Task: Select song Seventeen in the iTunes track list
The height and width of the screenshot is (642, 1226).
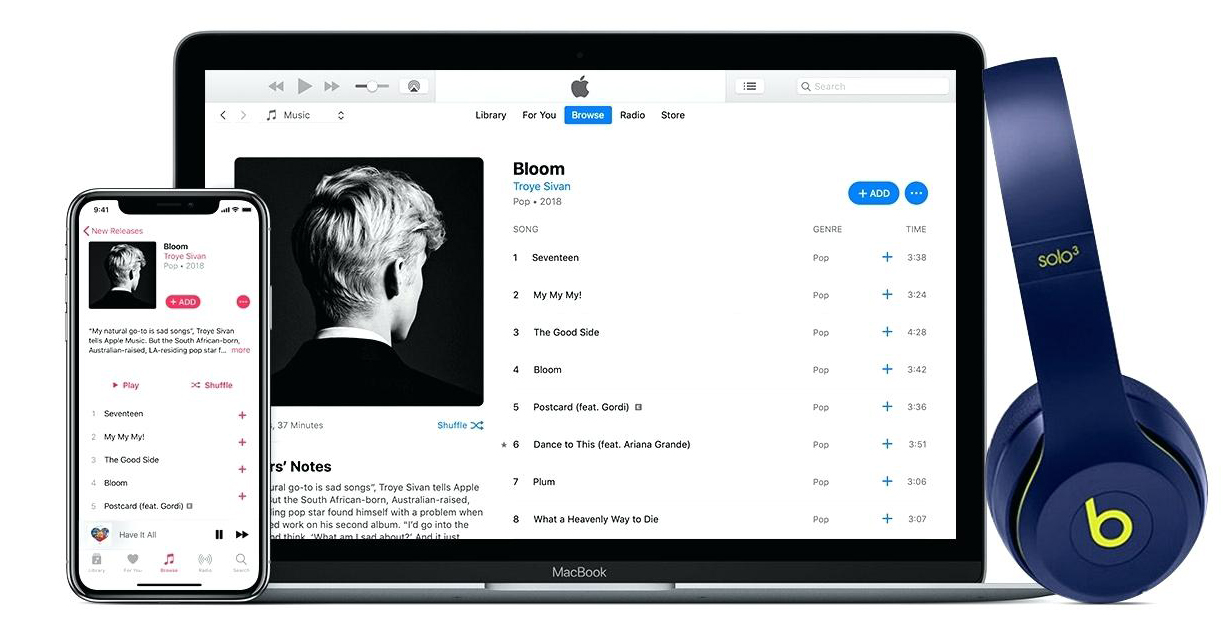Action: (555, 258)
